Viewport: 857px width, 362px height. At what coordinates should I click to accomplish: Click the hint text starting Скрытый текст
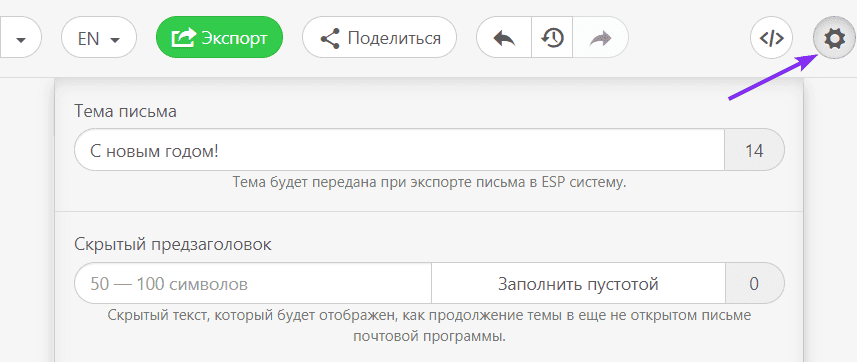(x=429, y=325)
